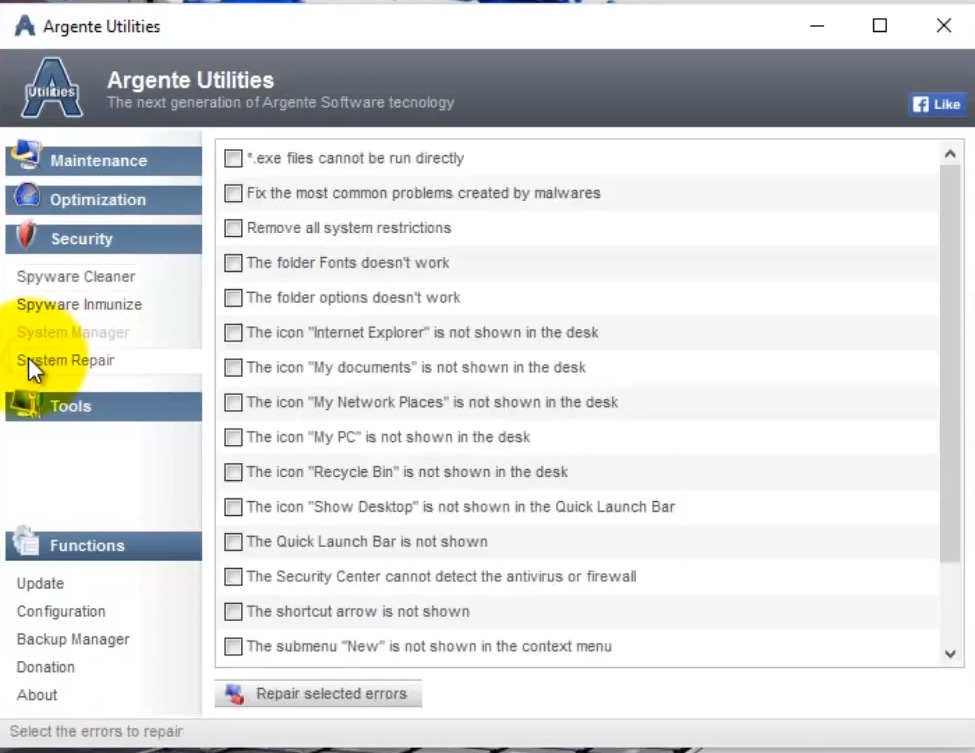Expand the Security section
Screen dimensions: 975x753
click(x=104, y=239)
